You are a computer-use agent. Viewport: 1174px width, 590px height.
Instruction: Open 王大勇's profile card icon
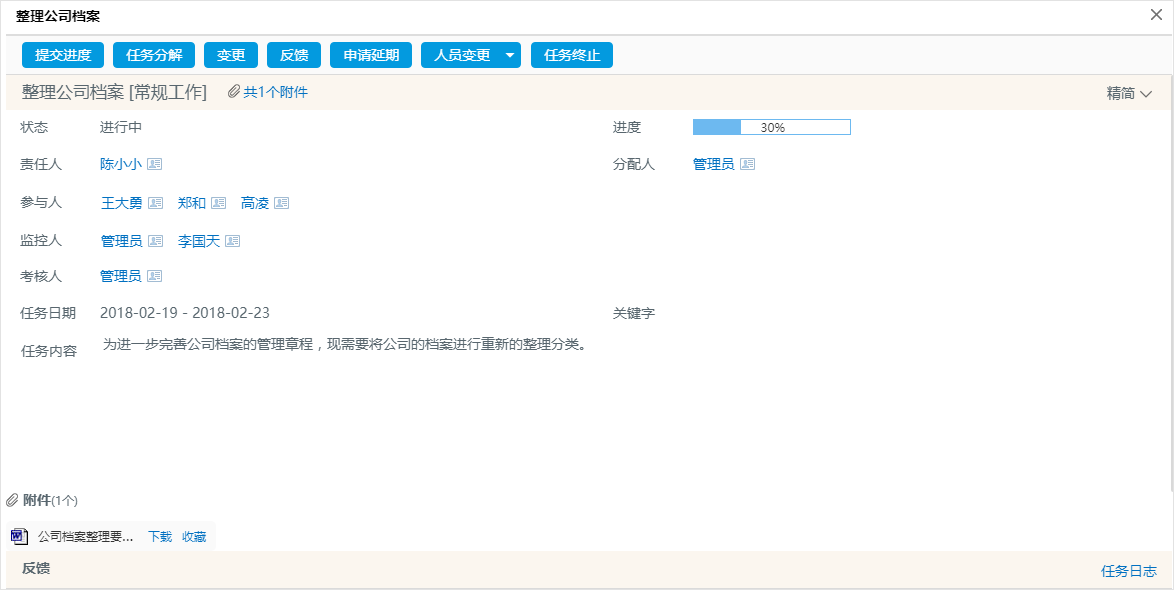[x=156, y=202]
